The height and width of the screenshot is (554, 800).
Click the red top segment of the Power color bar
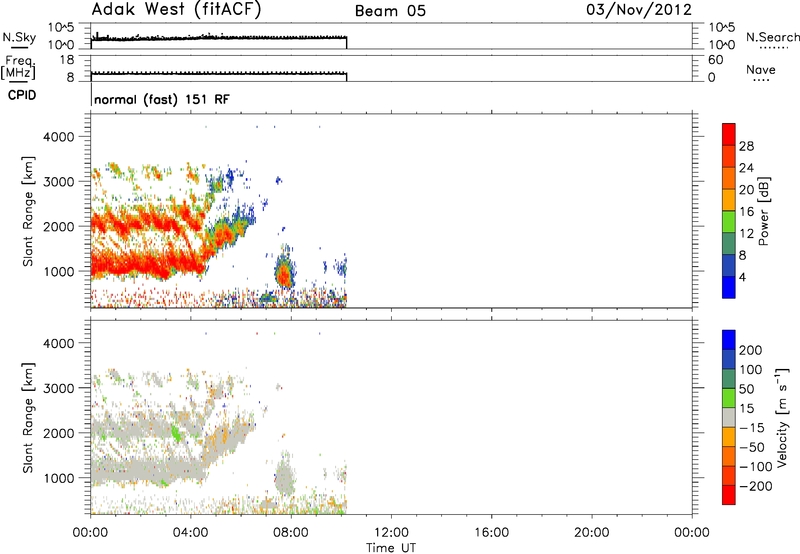(729, 135)
